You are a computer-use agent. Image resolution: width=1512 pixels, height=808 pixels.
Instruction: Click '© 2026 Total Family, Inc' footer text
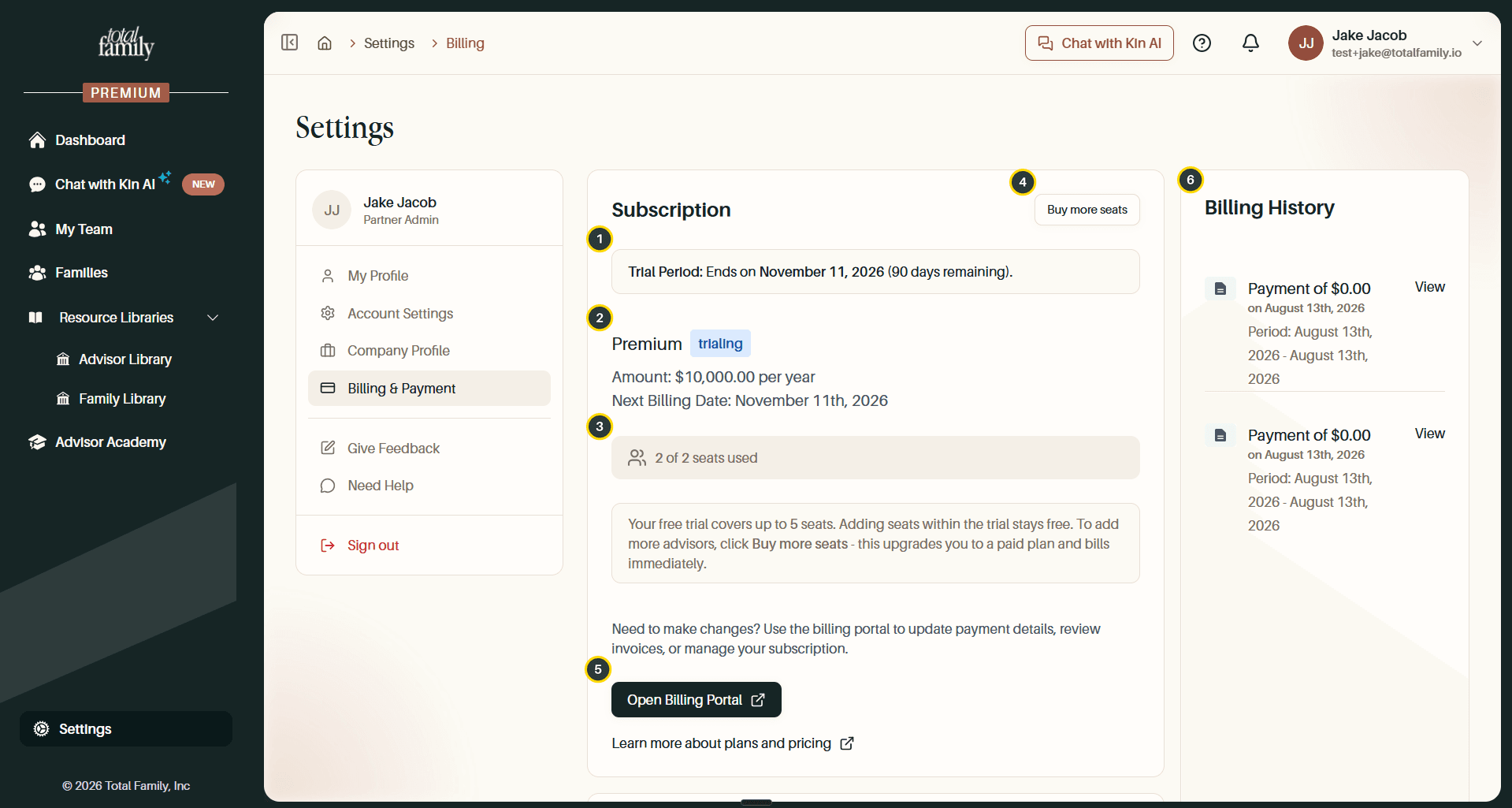[x=126, y=786]
